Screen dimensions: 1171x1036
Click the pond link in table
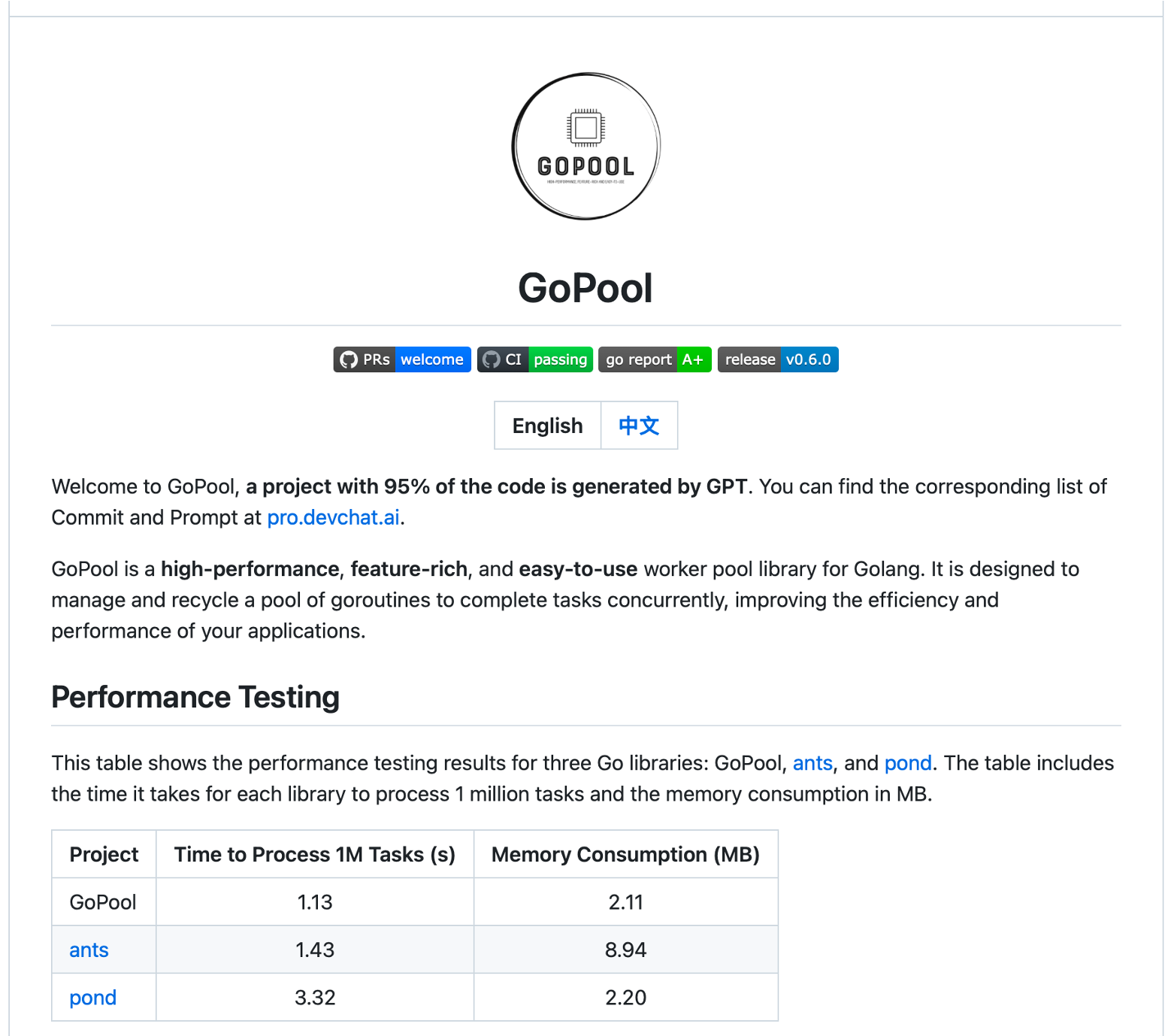tap(92, 998)
